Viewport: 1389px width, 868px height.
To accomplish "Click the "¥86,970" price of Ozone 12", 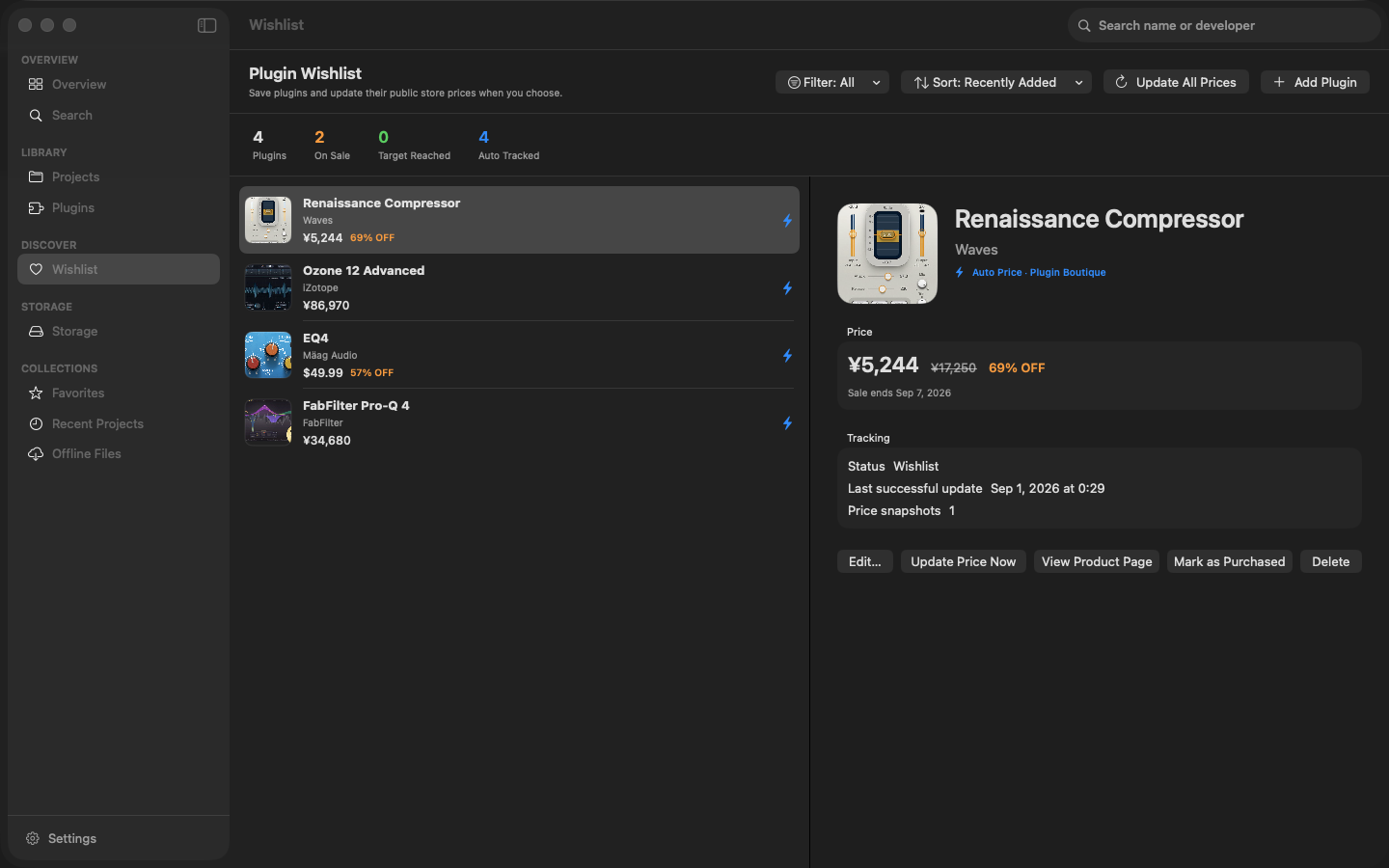I will click(326, 305).
